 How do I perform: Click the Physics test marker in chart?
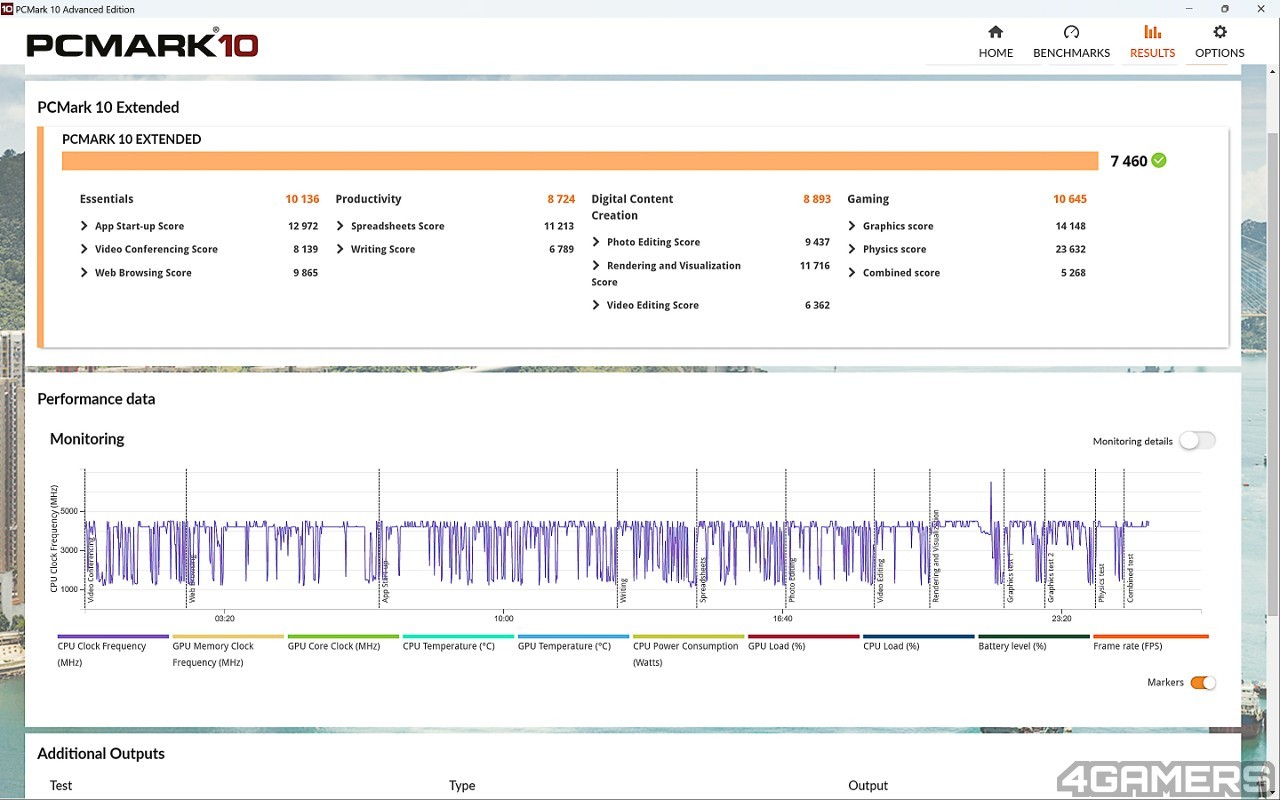pos(1101,583)
